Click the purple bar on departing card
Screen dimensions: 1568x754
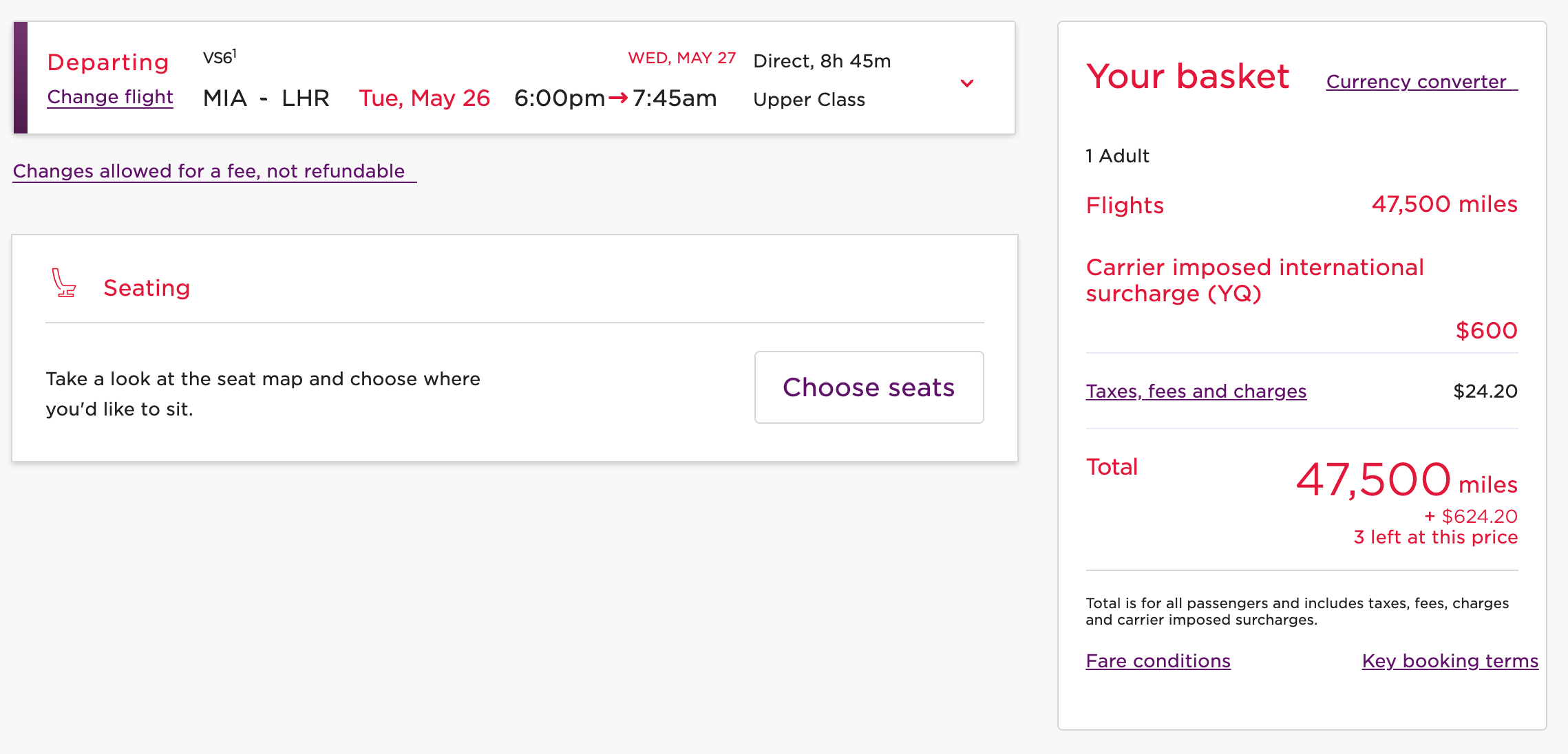point(21,78)
